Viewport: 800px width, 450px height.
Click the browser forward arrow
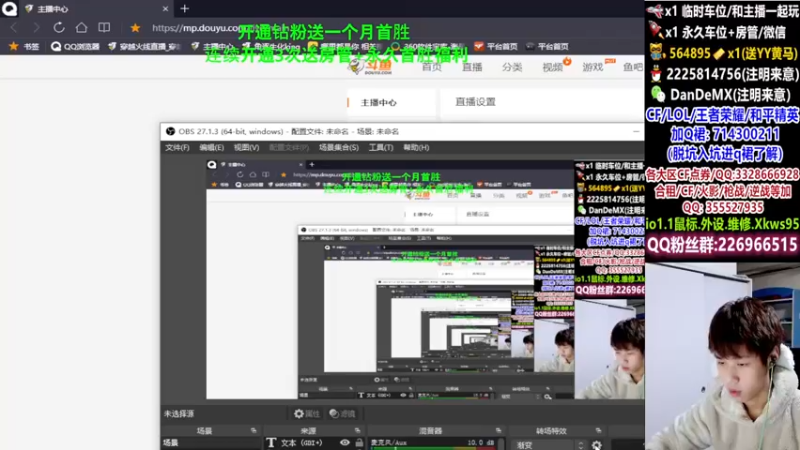tap(36, 28)
